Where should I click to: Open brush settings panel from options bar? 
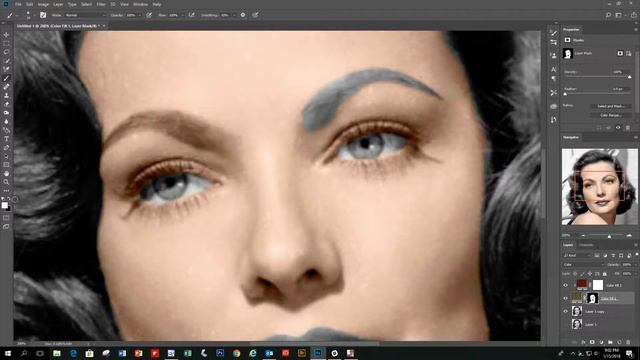point(43,15)
